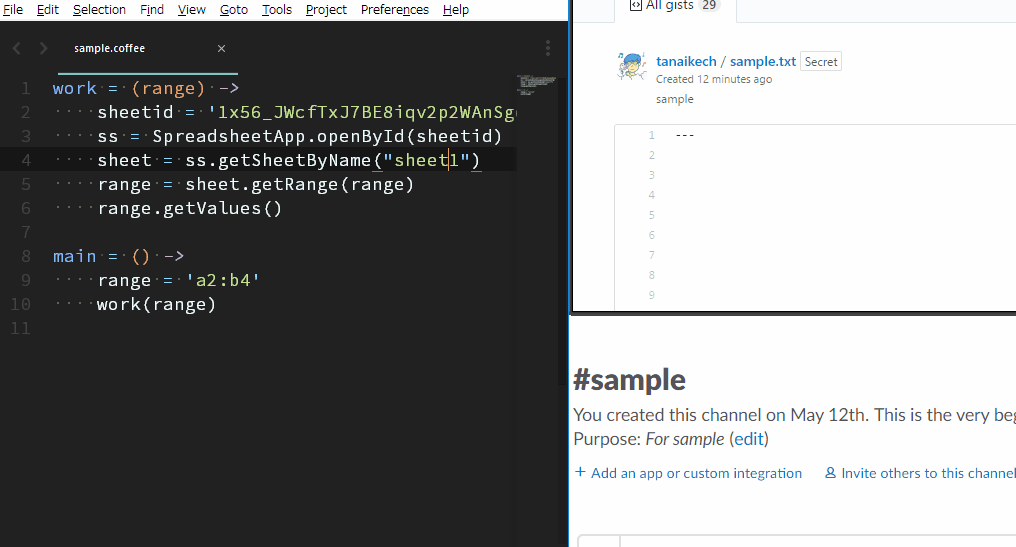Viewport: 1016px width, 547px height.
Task: Click line number 7 in the gutter
Action: 26,232
